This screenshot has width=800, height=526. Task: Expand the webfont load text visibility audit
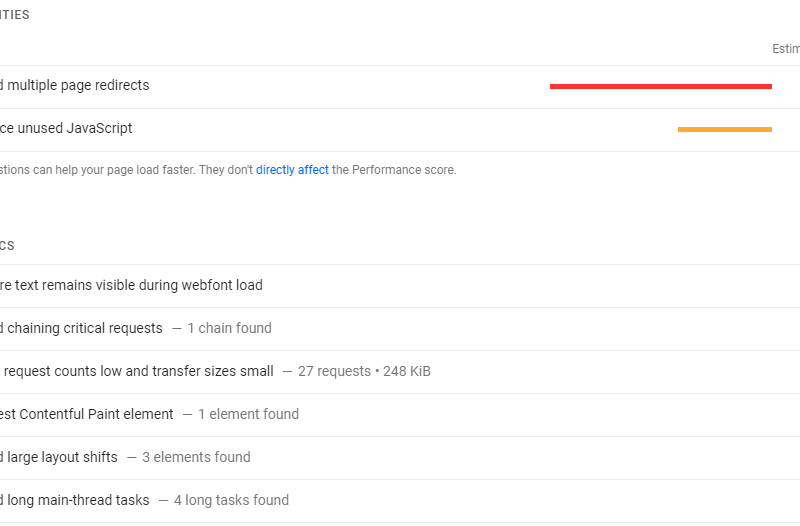pos(132,285)
